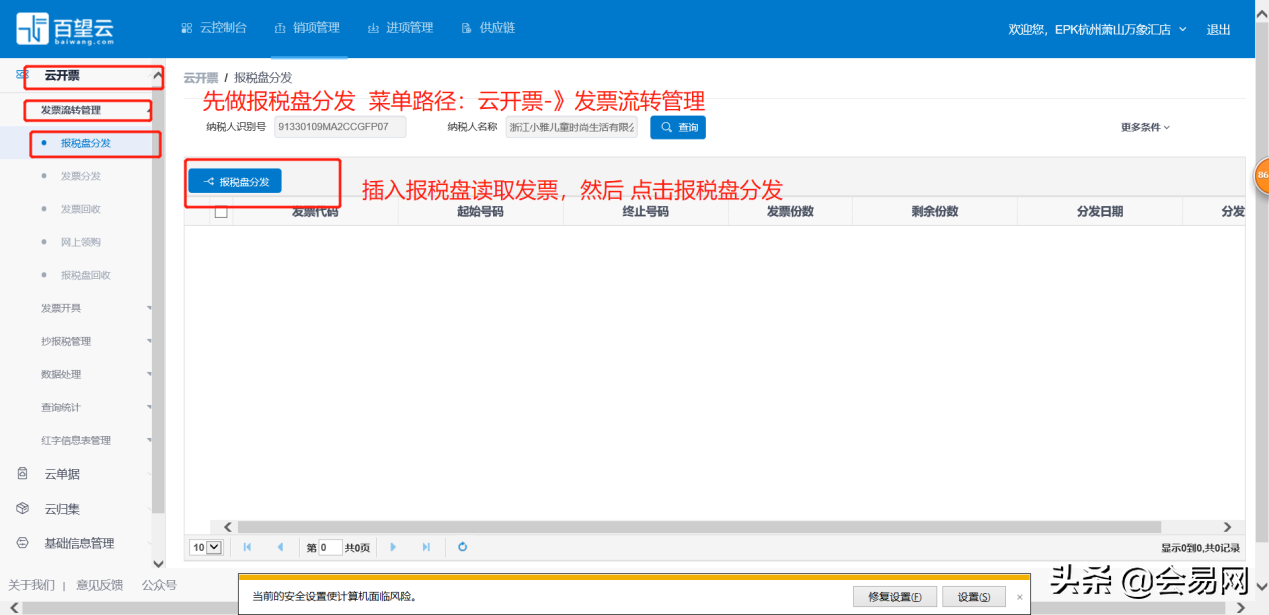Select 报税盘回收 in the sidebar

[x=86, y=275]
